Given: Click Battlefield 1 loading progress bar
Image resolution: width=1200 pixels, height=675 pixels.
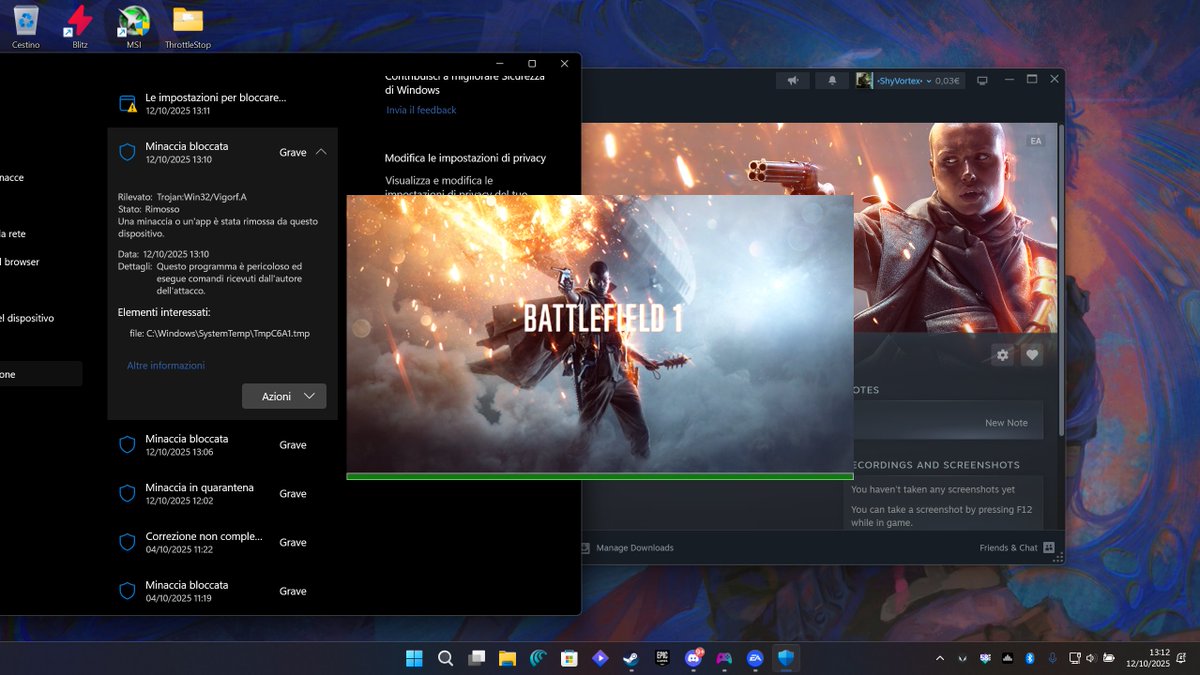Looking at the screenshot, I should click(x=600, y=477).
